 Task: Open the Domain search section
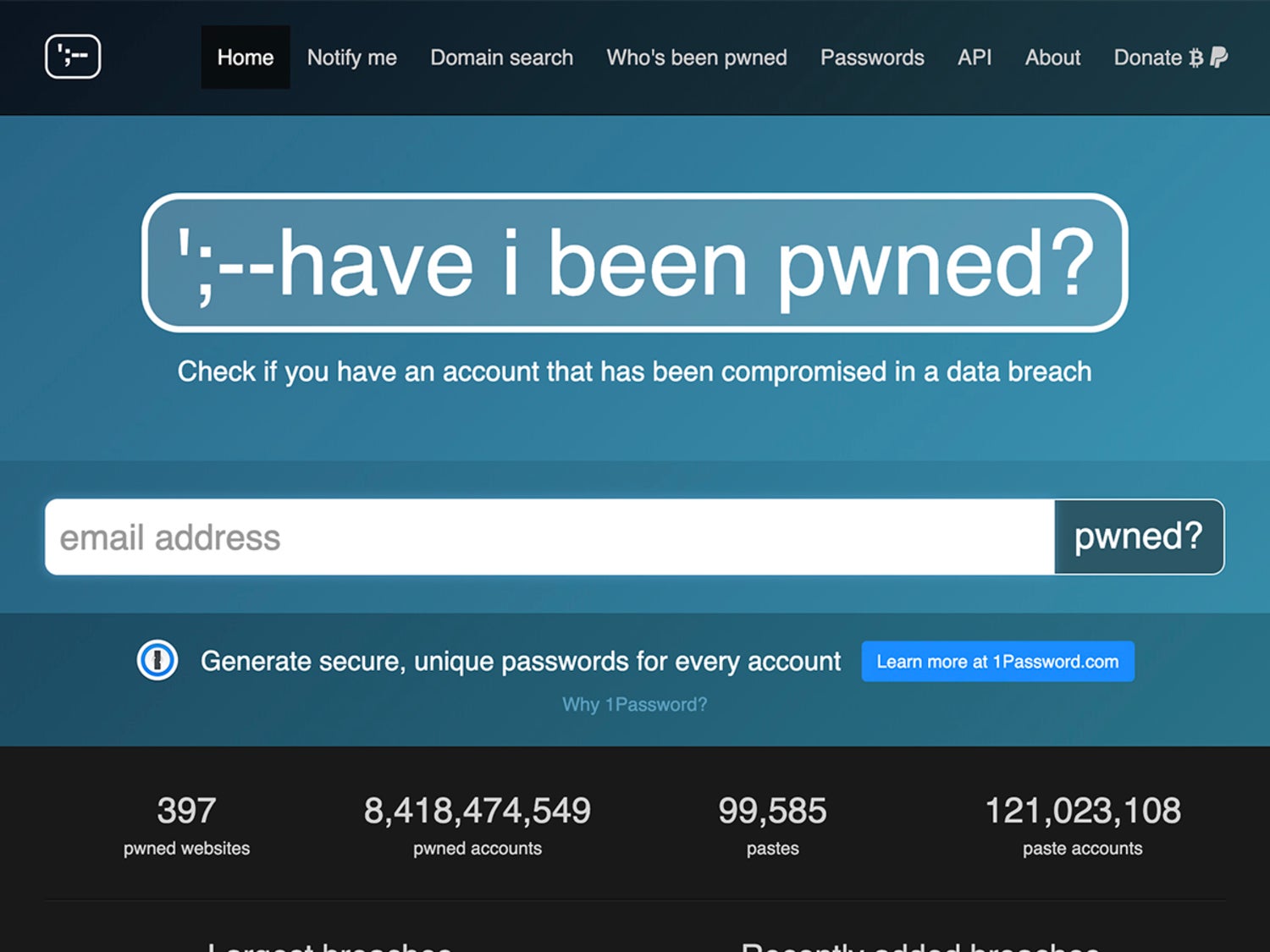pos(501,57)
